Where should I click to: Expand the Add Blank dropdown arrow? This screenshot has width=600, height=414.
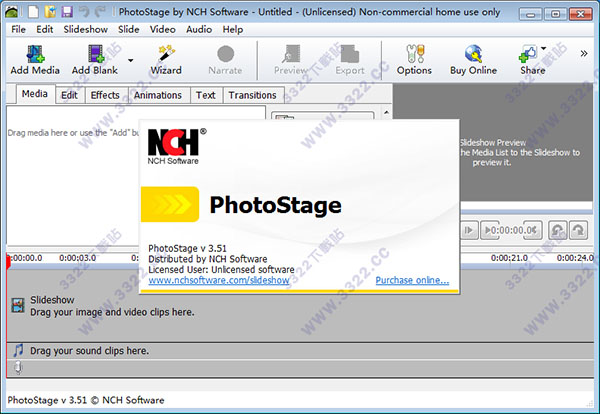pyautogui.click(x=130, y=60)
